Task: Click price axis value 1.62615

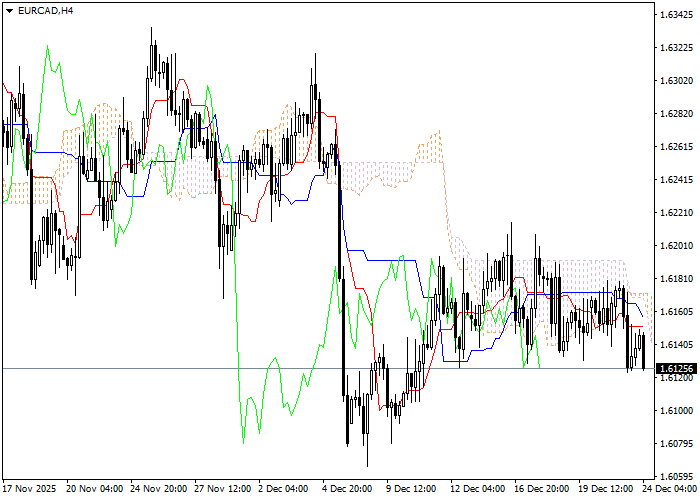Action: pos(677,147)
